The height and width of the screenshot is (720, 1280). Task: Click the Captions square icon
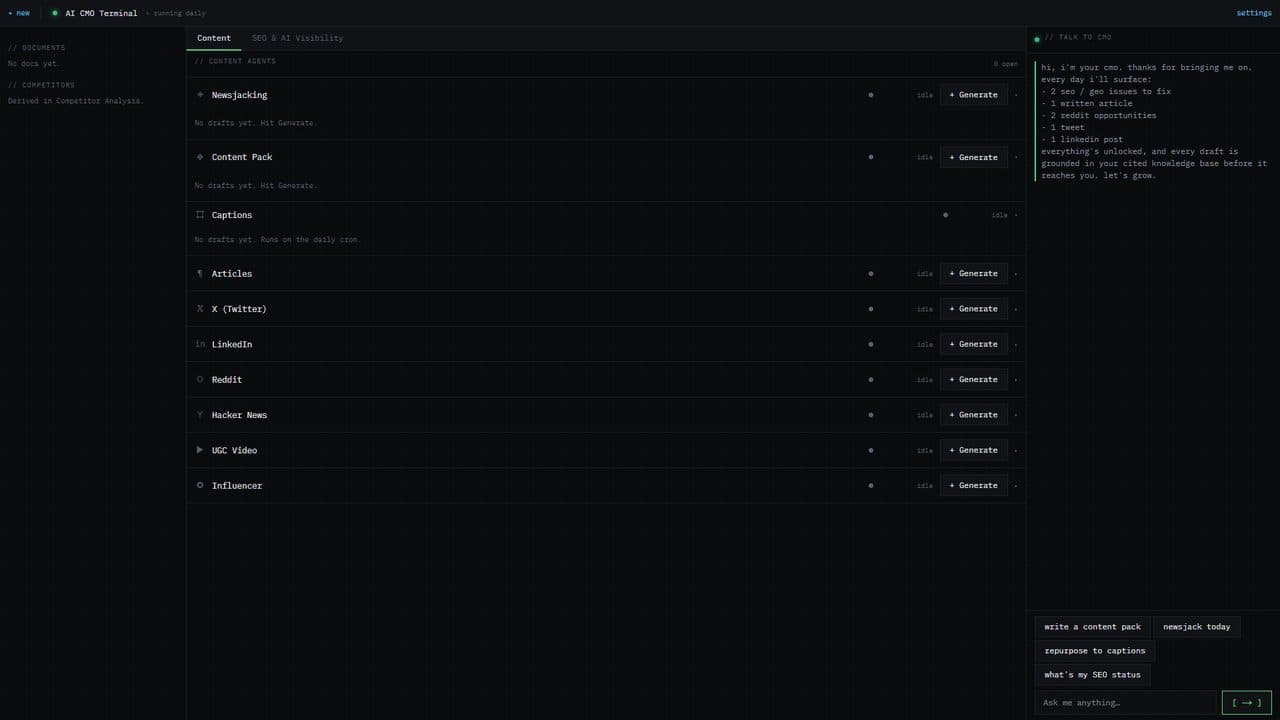pos(200,215)
